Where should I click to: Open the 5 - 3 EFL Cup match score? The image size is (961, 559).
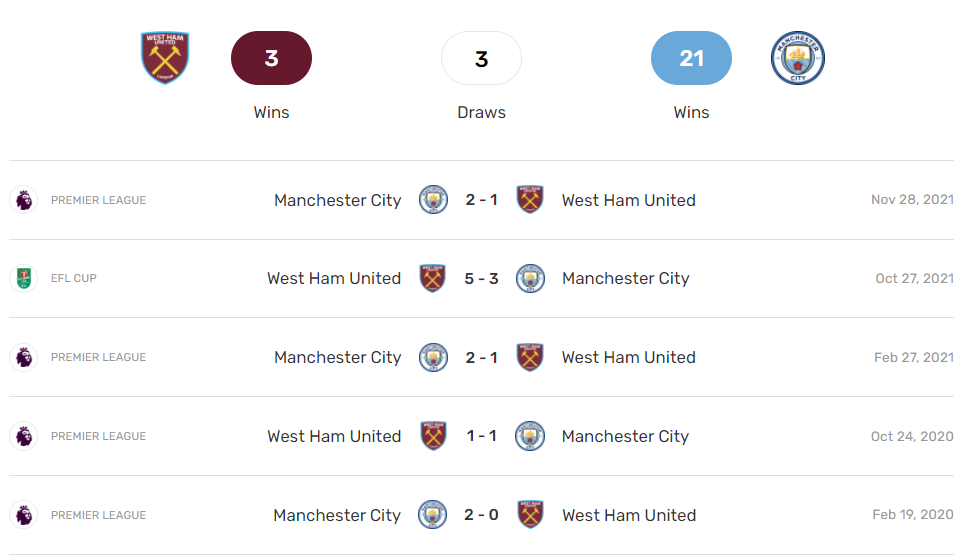481,278
